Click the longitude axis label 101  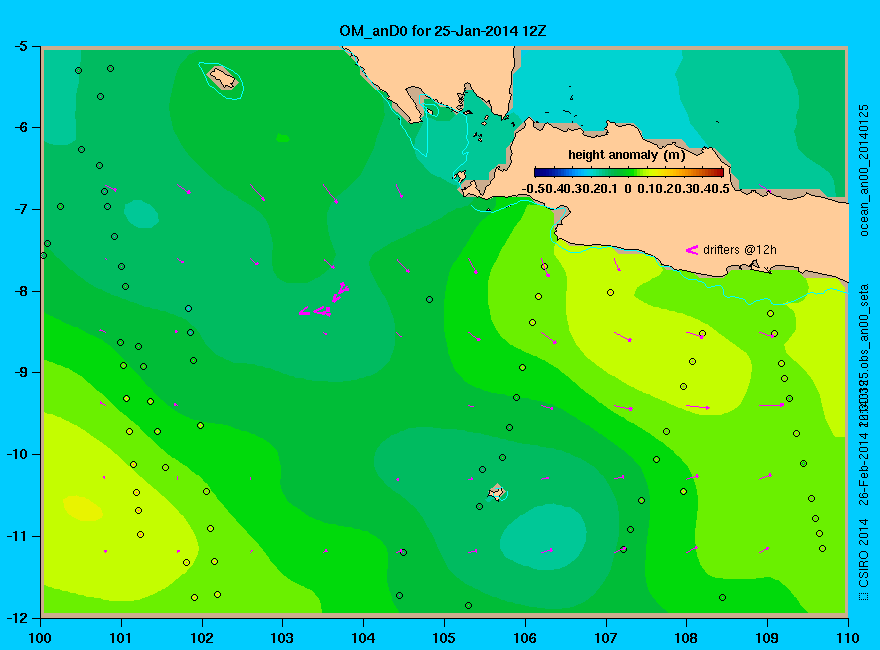[x=121, y=638]
